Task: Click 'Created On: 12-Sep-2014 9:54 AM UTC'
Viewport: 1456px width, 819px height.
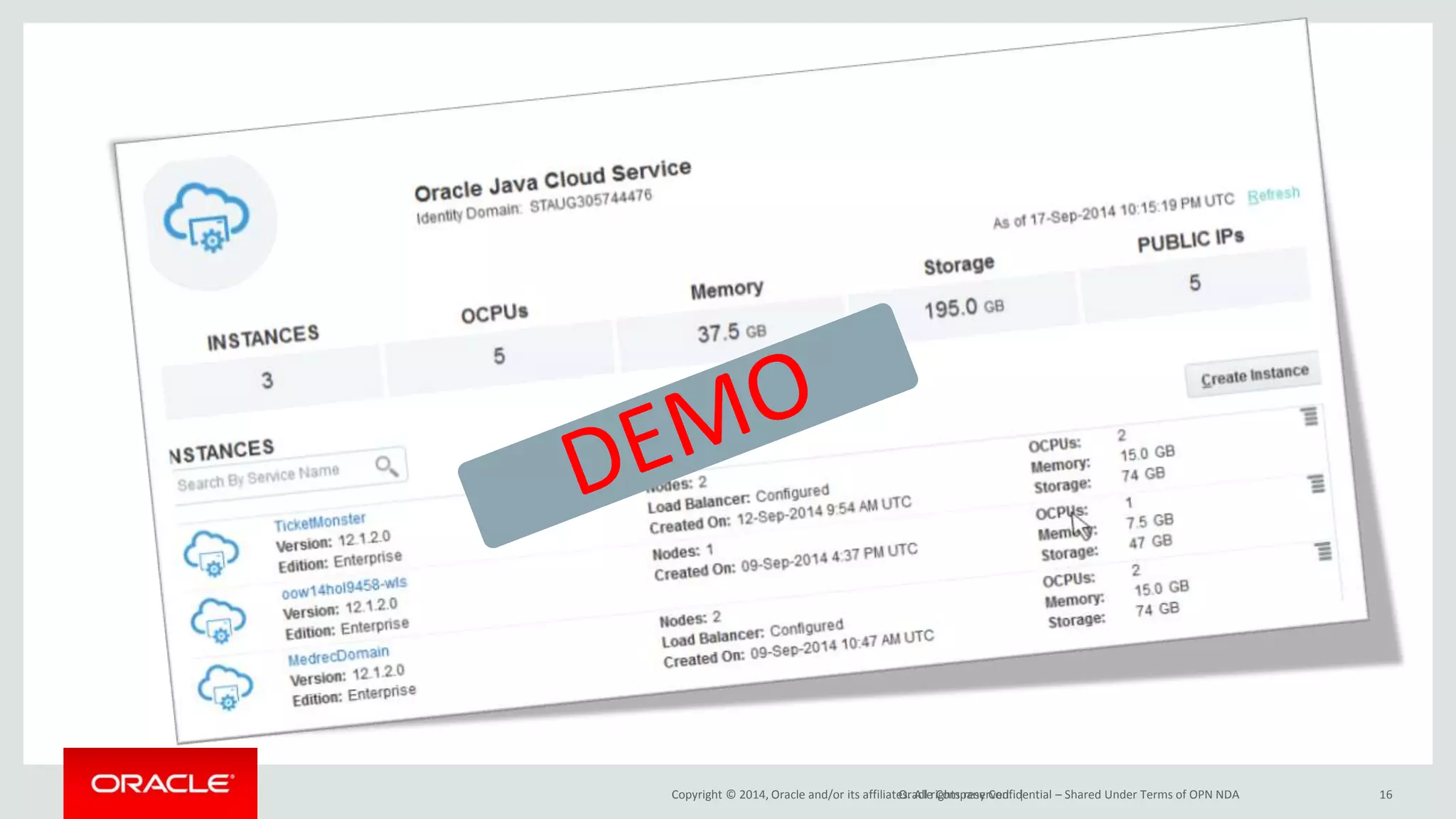Action: click(x=780, y=515)
